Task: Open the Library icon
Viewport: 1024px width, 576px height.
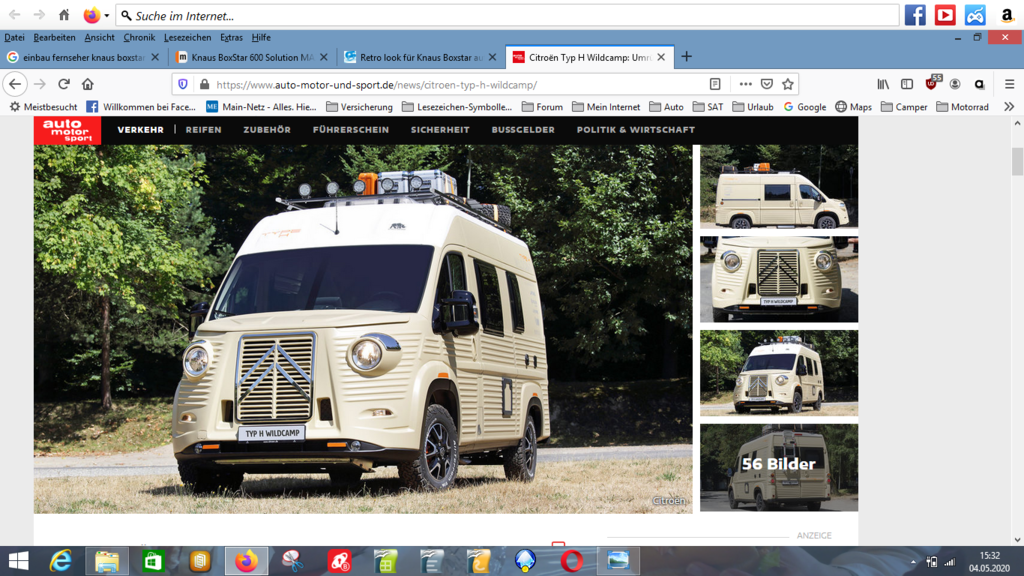Action: [883, 84]
